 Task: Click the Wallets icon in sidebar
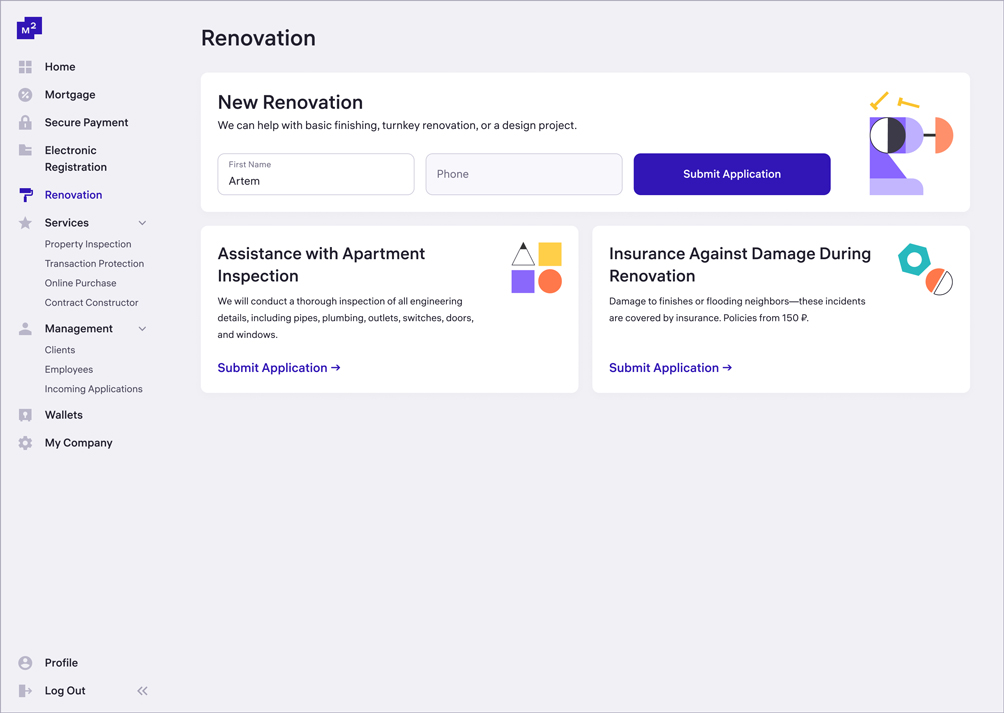pyautogui.click(x=25, y=415)
